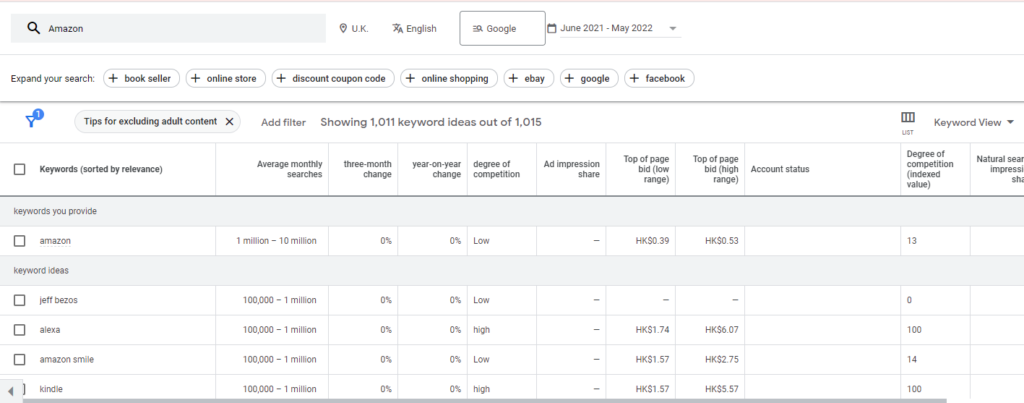Expand the date range dropdown arrow
The width and height of the screenshot is (1024, 403).
tap(672, 28)
